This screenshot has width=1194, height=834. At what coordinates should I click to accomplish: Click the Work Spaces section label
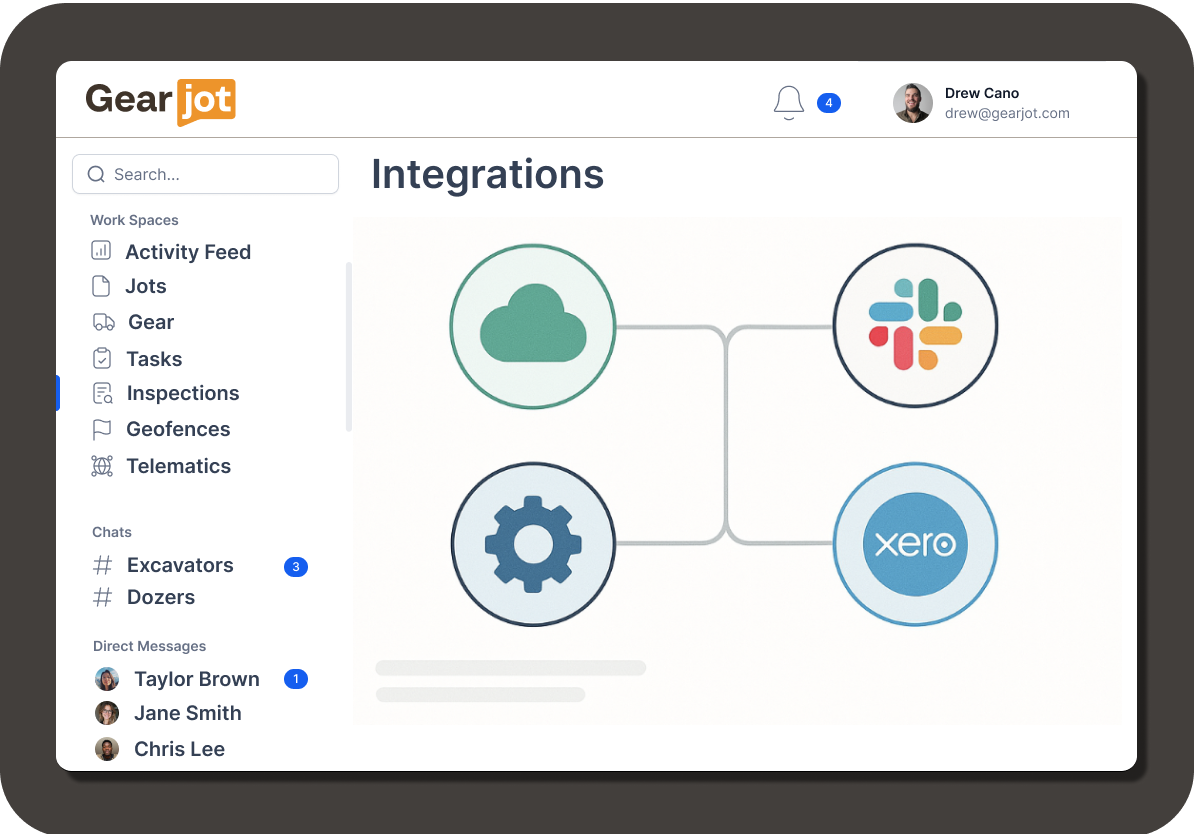pyautogui.click(x=134, y=220)
